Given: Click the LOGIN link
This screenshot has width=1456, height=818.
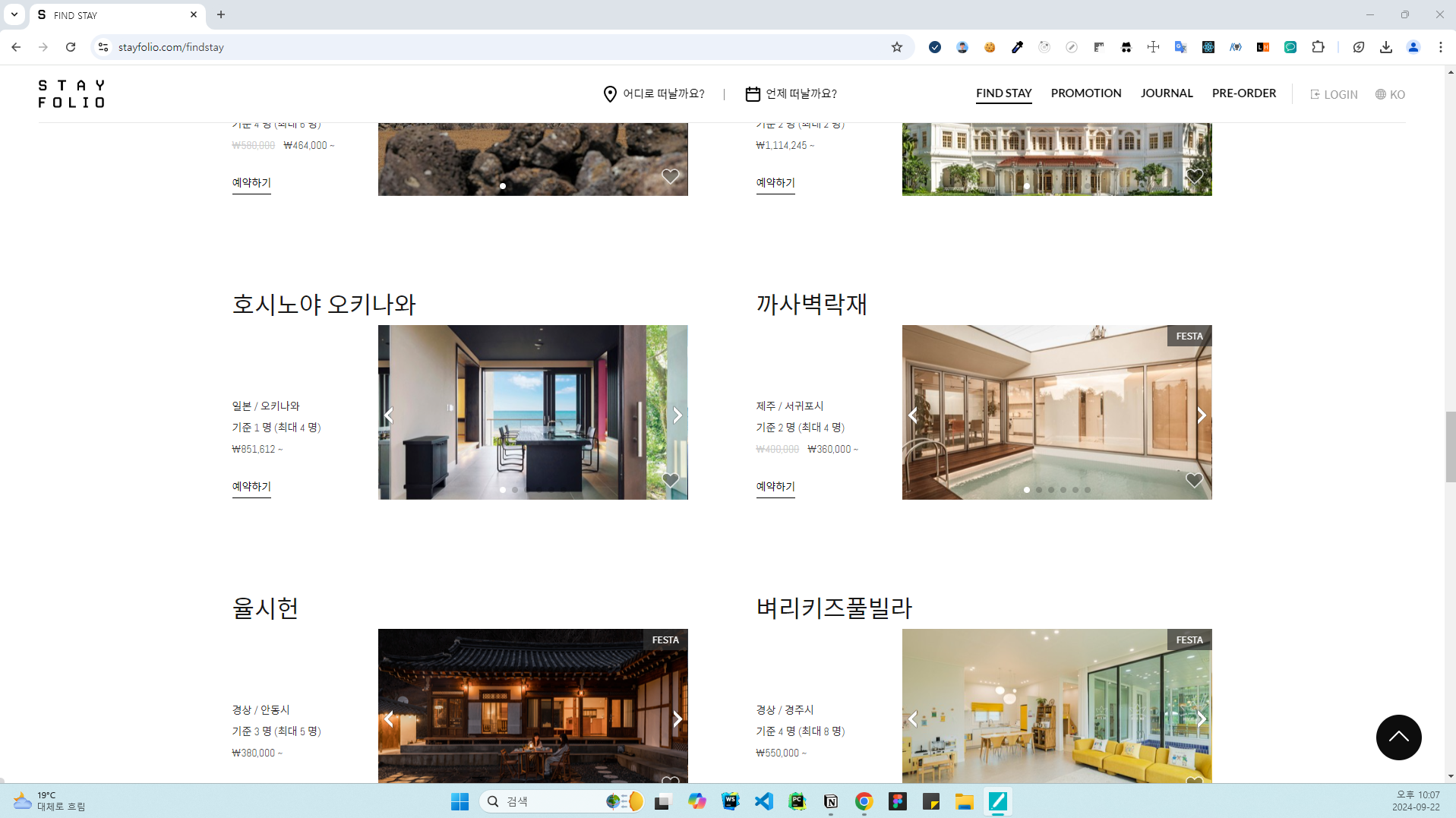Looking at the screenshot, I should pos(1334,95).
